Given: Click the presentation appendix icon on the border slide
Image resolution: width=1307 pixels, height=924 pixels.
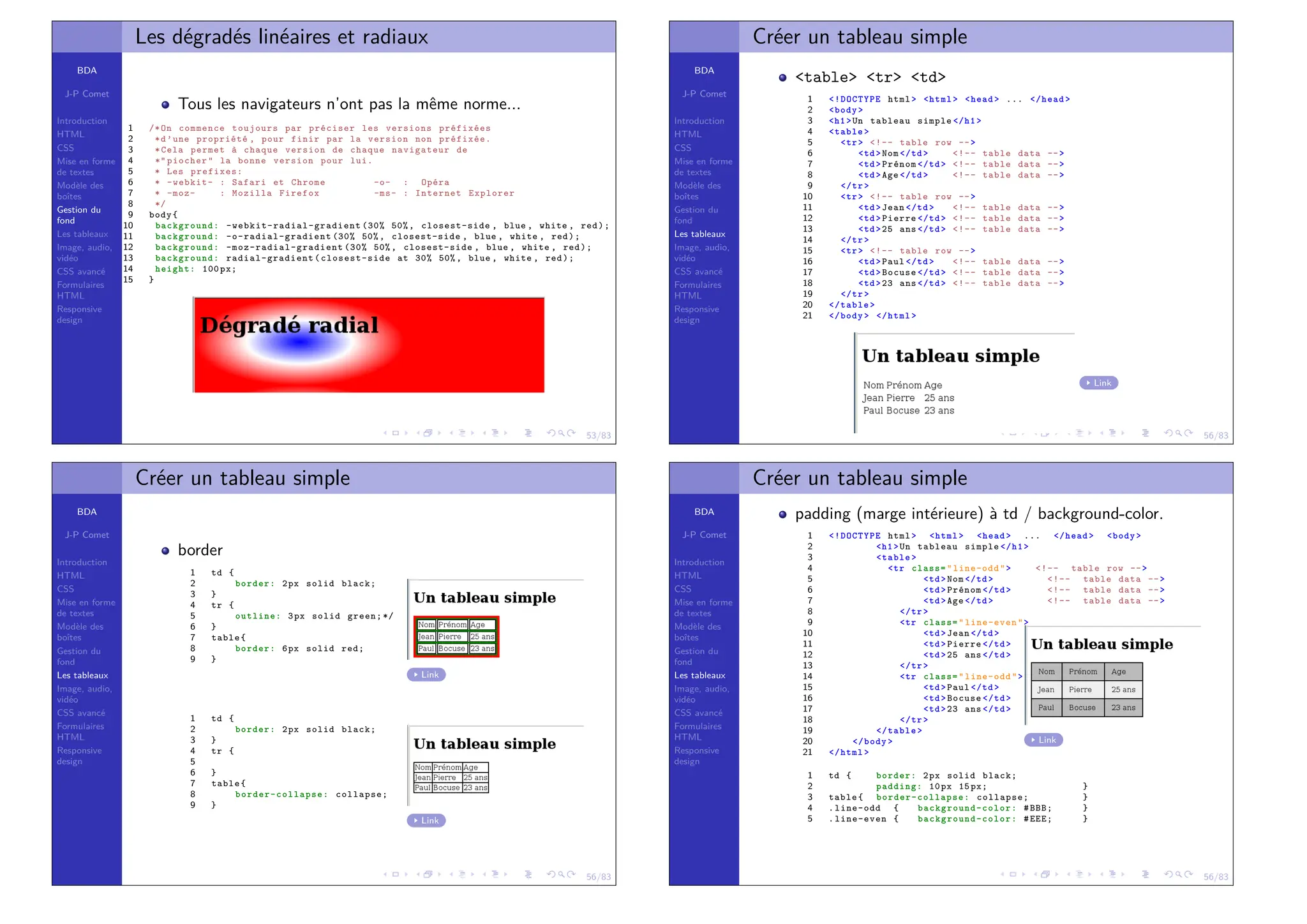Looking at the screenshot, I should [x=528, y=874].
